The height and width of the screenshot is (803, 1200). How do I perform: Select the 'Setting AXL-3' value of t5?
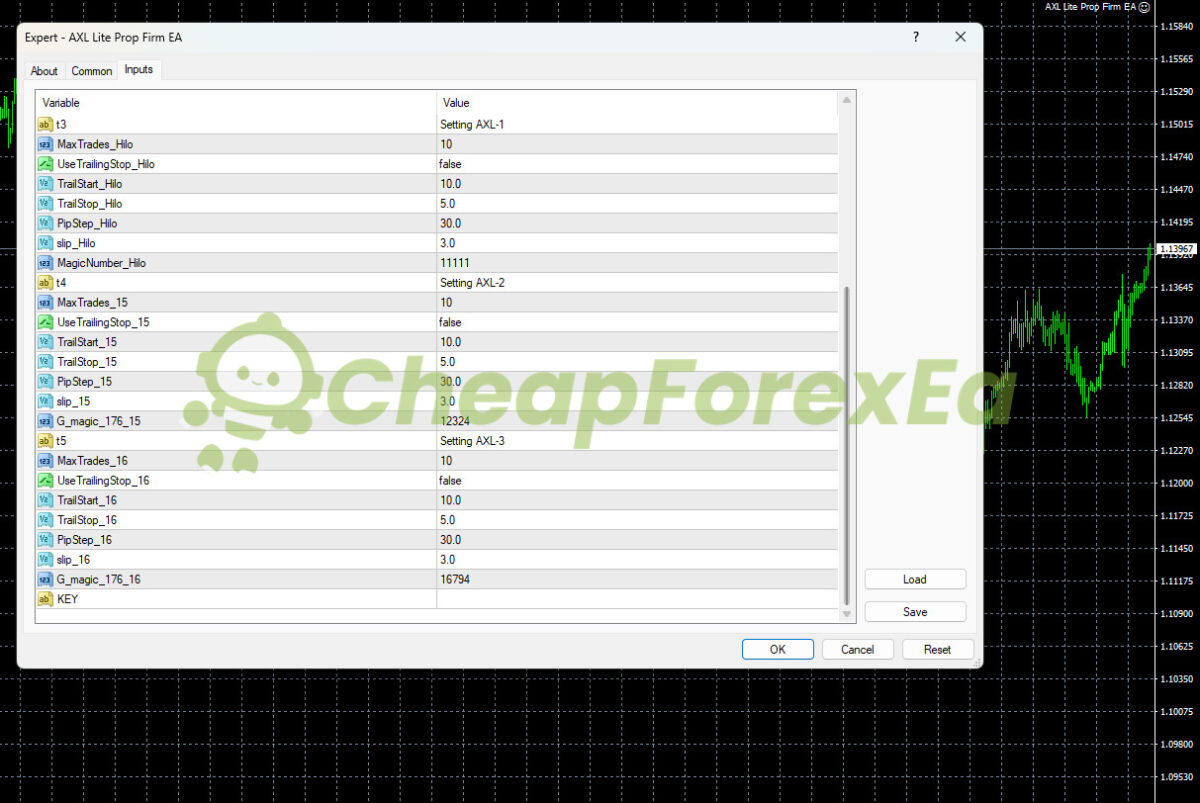[473, 441]
